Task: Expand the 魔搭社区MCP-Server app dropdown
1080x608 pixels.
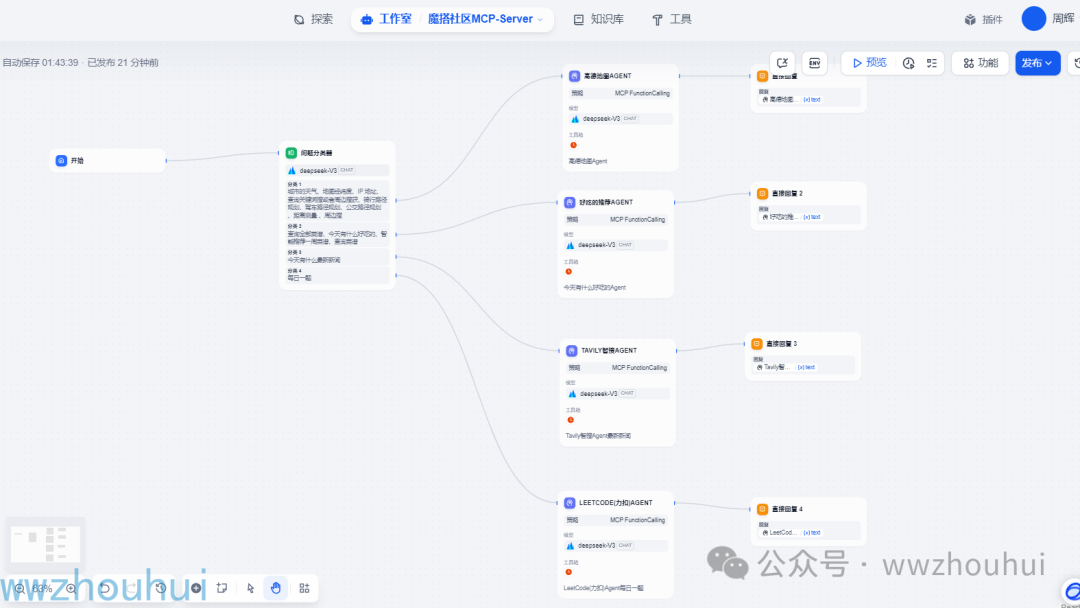Action: pyautogui.click(x=541, y=20)
